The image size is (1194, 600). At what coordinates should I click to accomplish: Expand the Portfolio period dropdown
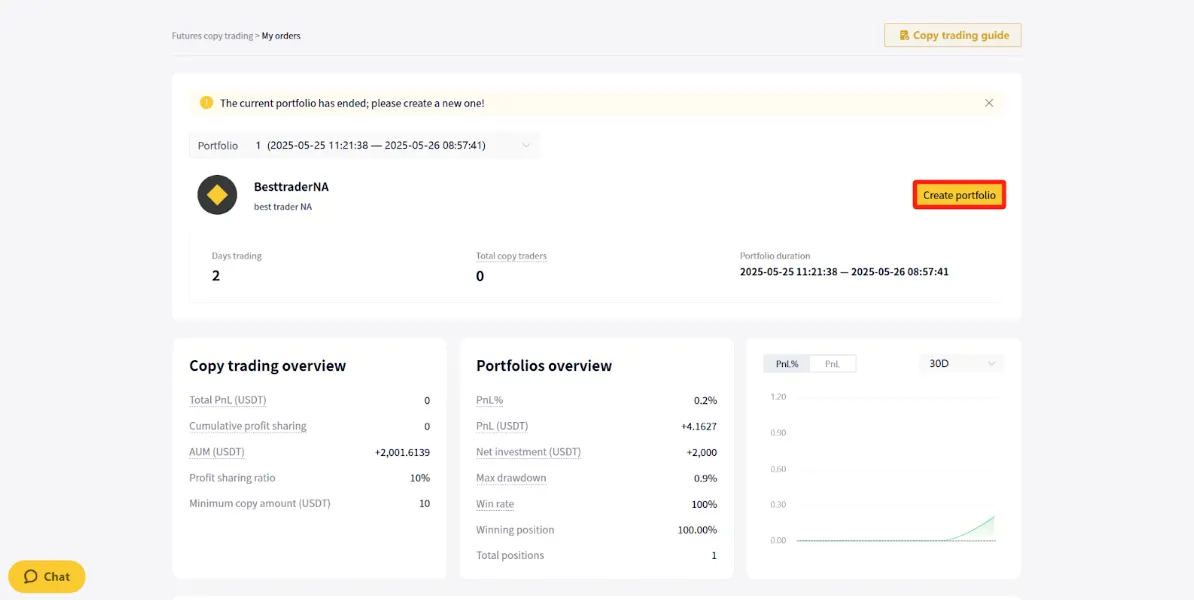coord(364,145)
